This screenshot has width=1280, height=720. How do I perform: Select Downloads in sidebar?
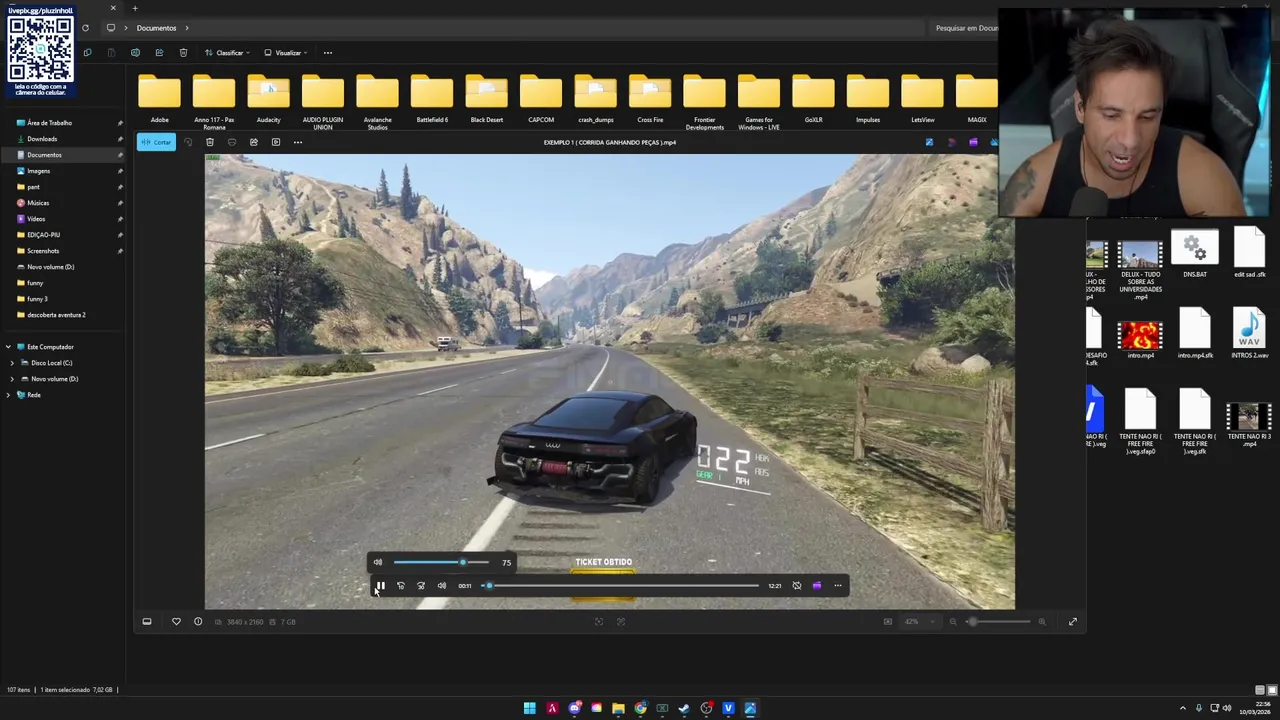coord(42,139)
